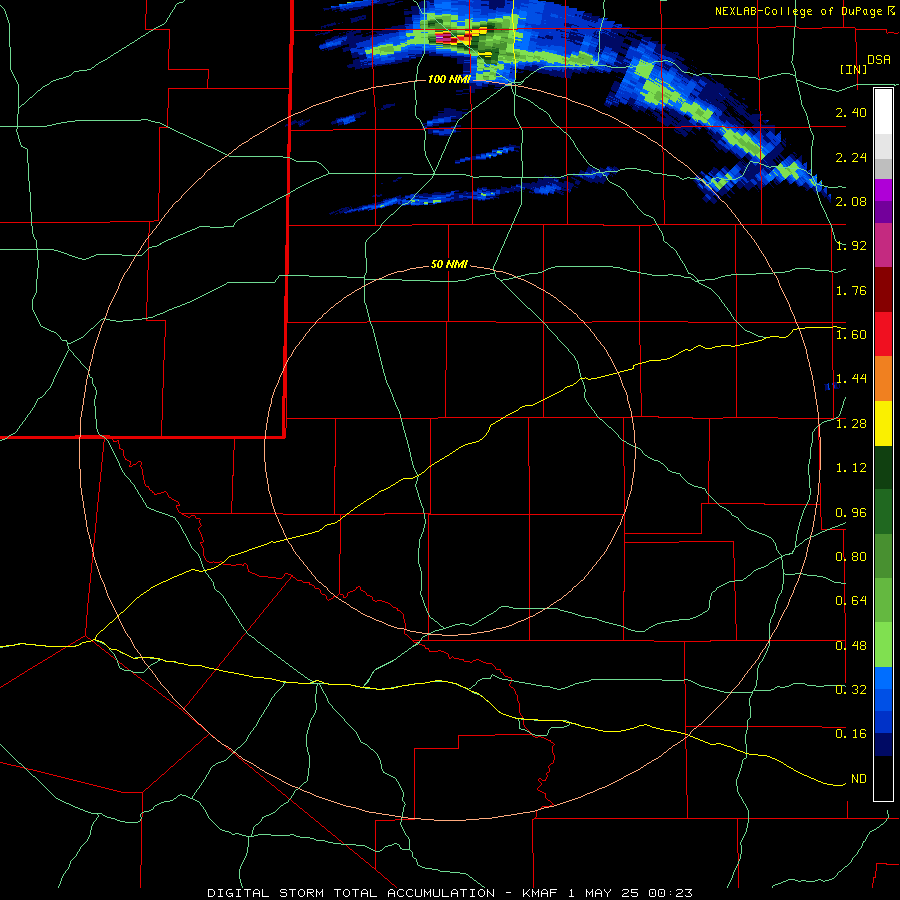The image size is (900, 900).
Task: Pick the light blue swatch above 0.32
Action: pos(883,678)
